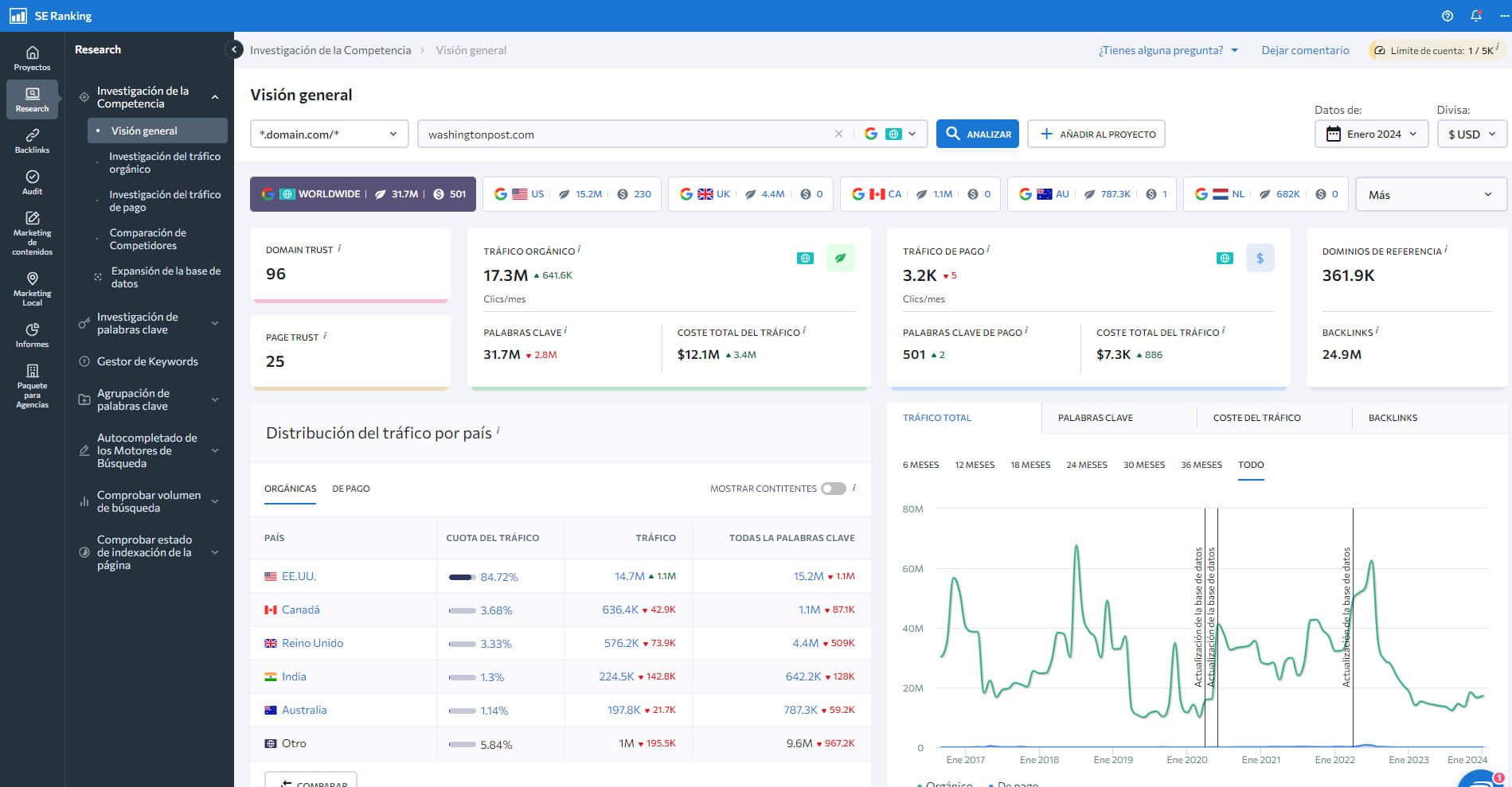Toggle the Mostrar continentes switch

(833, 489)
